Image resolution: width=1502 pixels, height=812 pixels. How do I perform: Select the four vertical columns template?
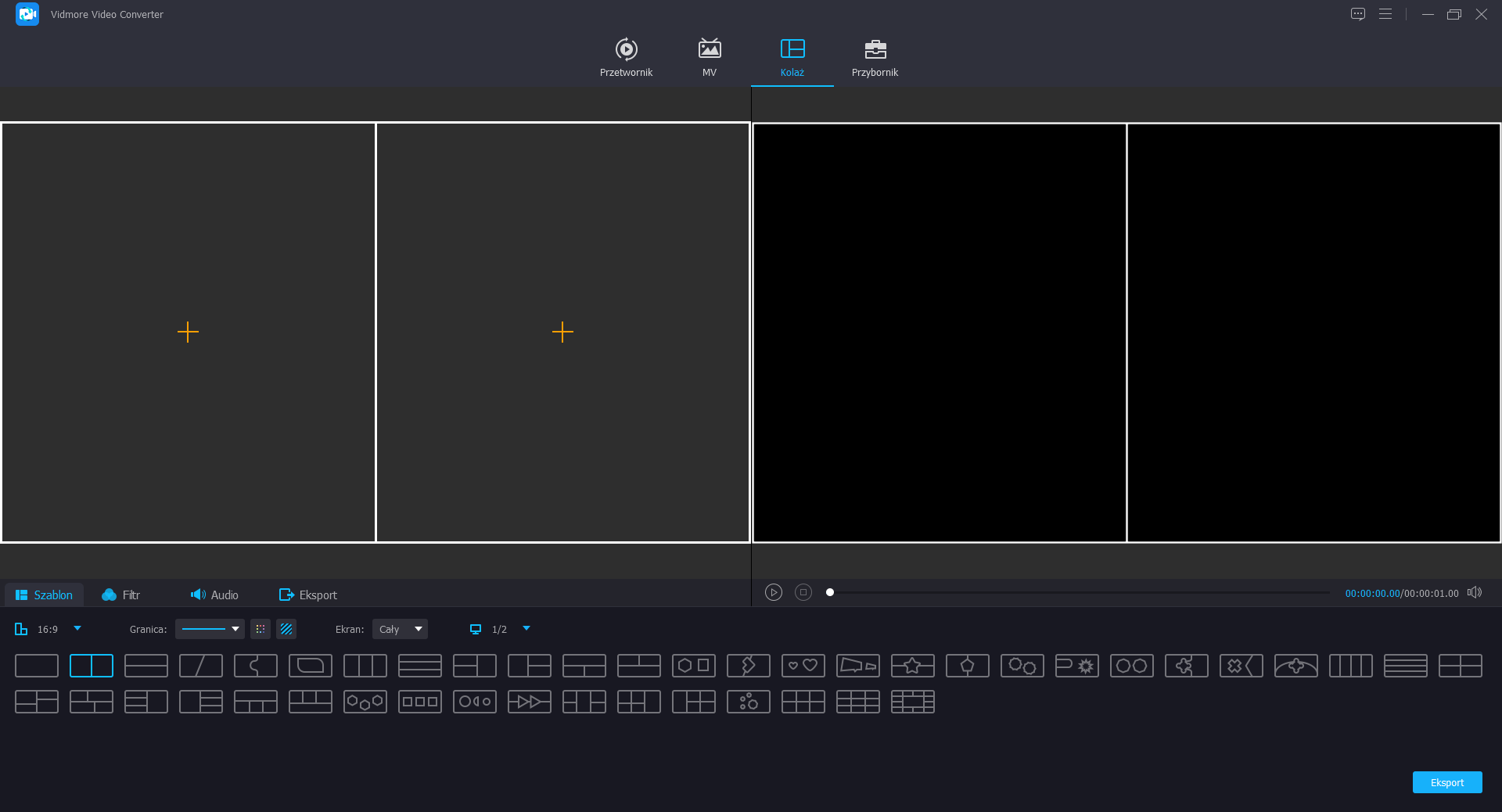pyautogui.click(x=1351, y=666)
